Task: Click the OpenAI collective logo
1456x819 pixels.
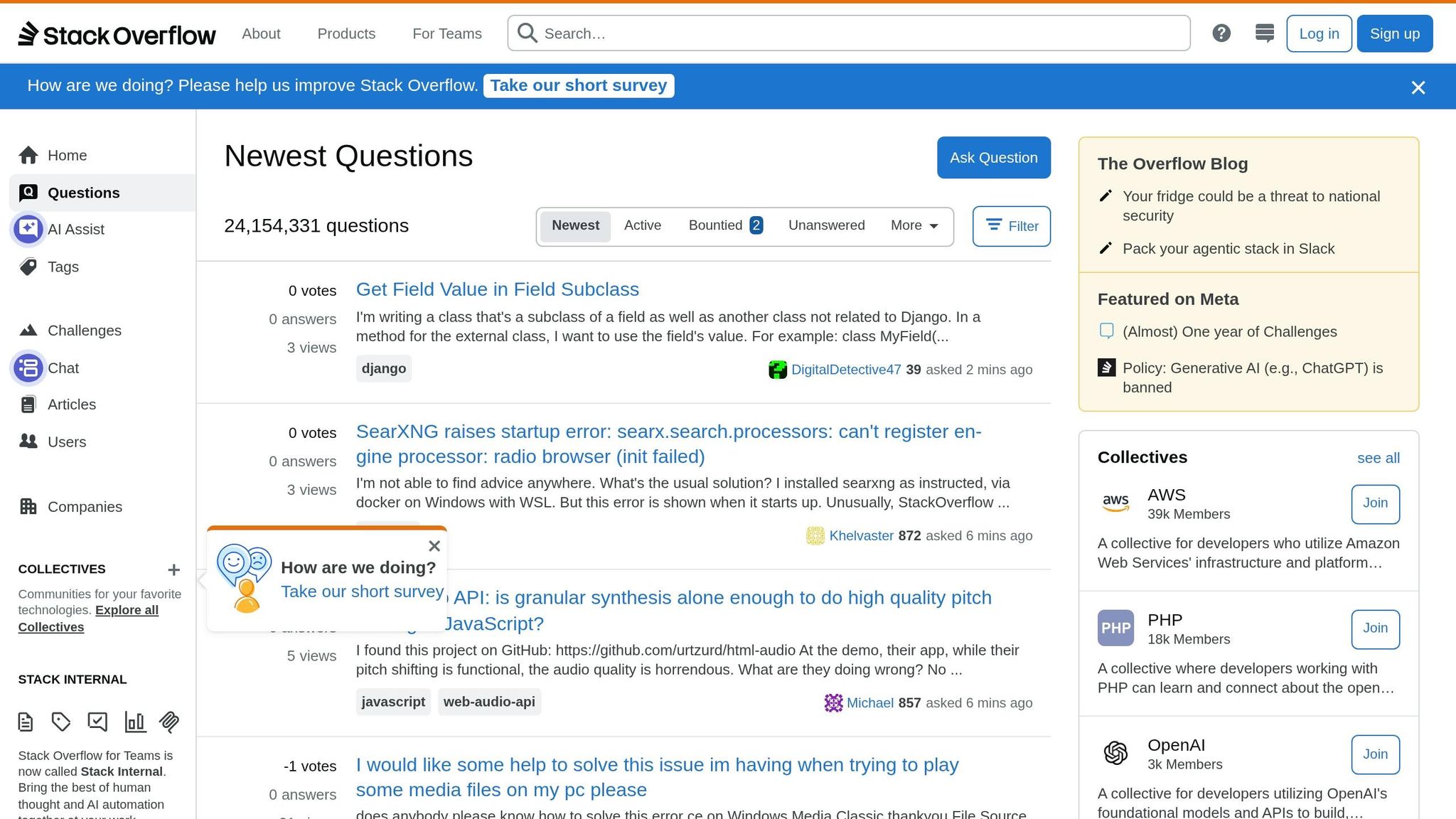Action: point(1115,752)
